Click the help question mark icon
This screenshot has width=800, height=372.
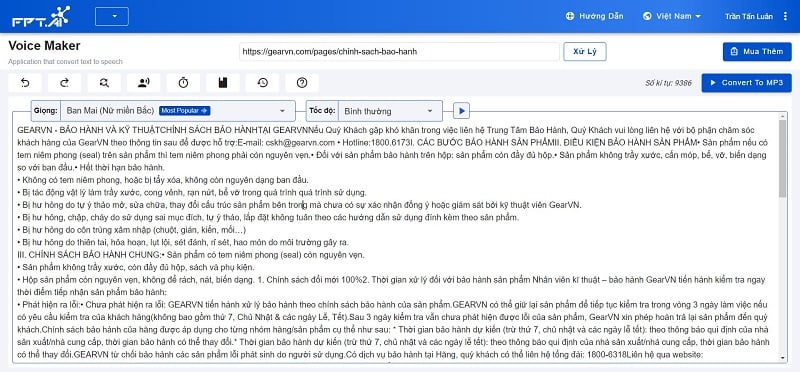pyautogui.click(x=302, y=83)
